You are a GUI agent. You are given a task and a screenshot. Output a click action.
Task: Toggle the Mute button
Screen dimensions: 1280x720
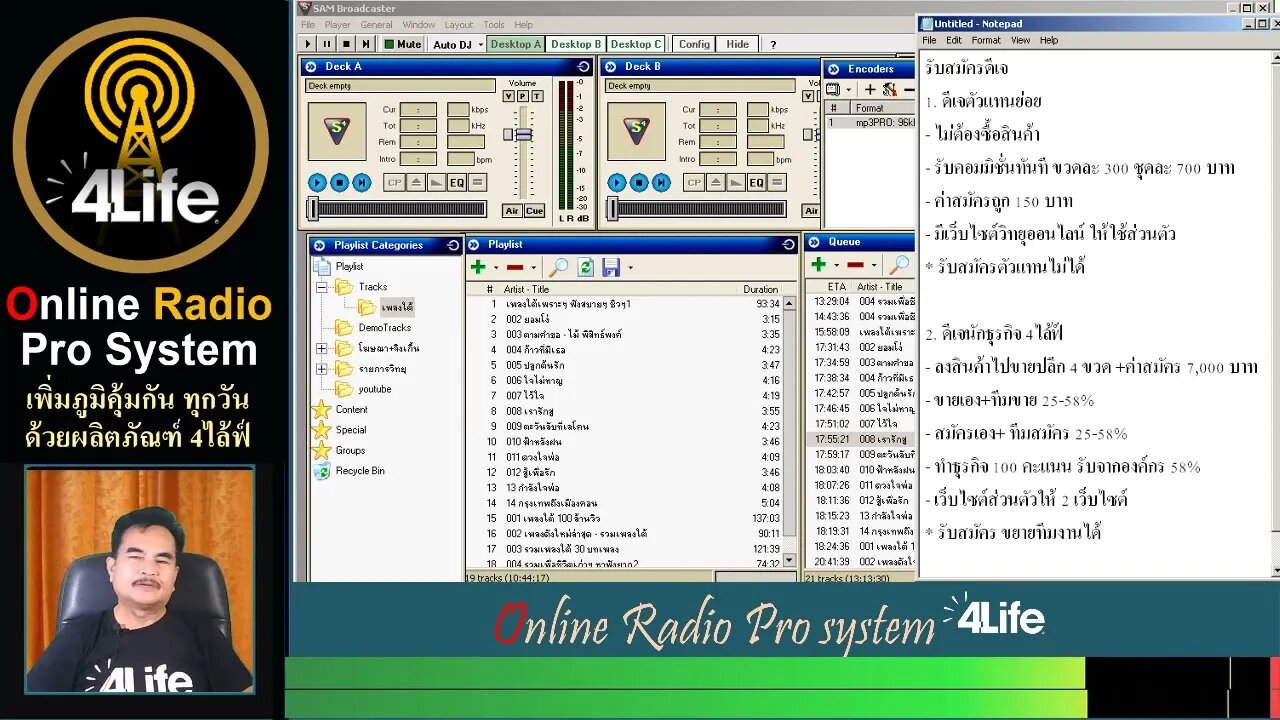coord(402,44)
